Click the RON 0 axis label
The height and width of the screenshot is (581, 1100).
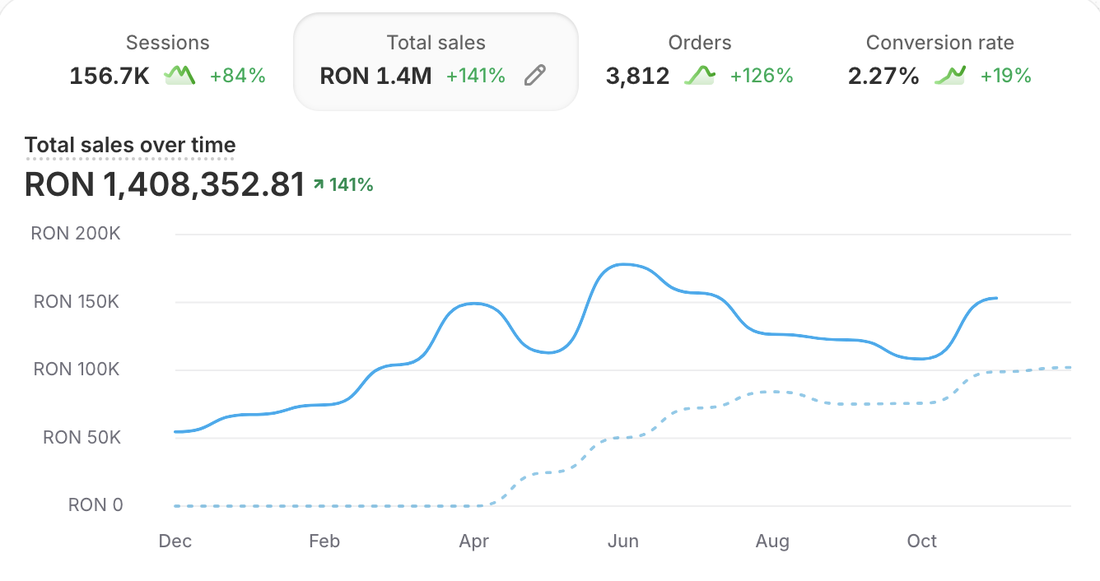point(95,505)
